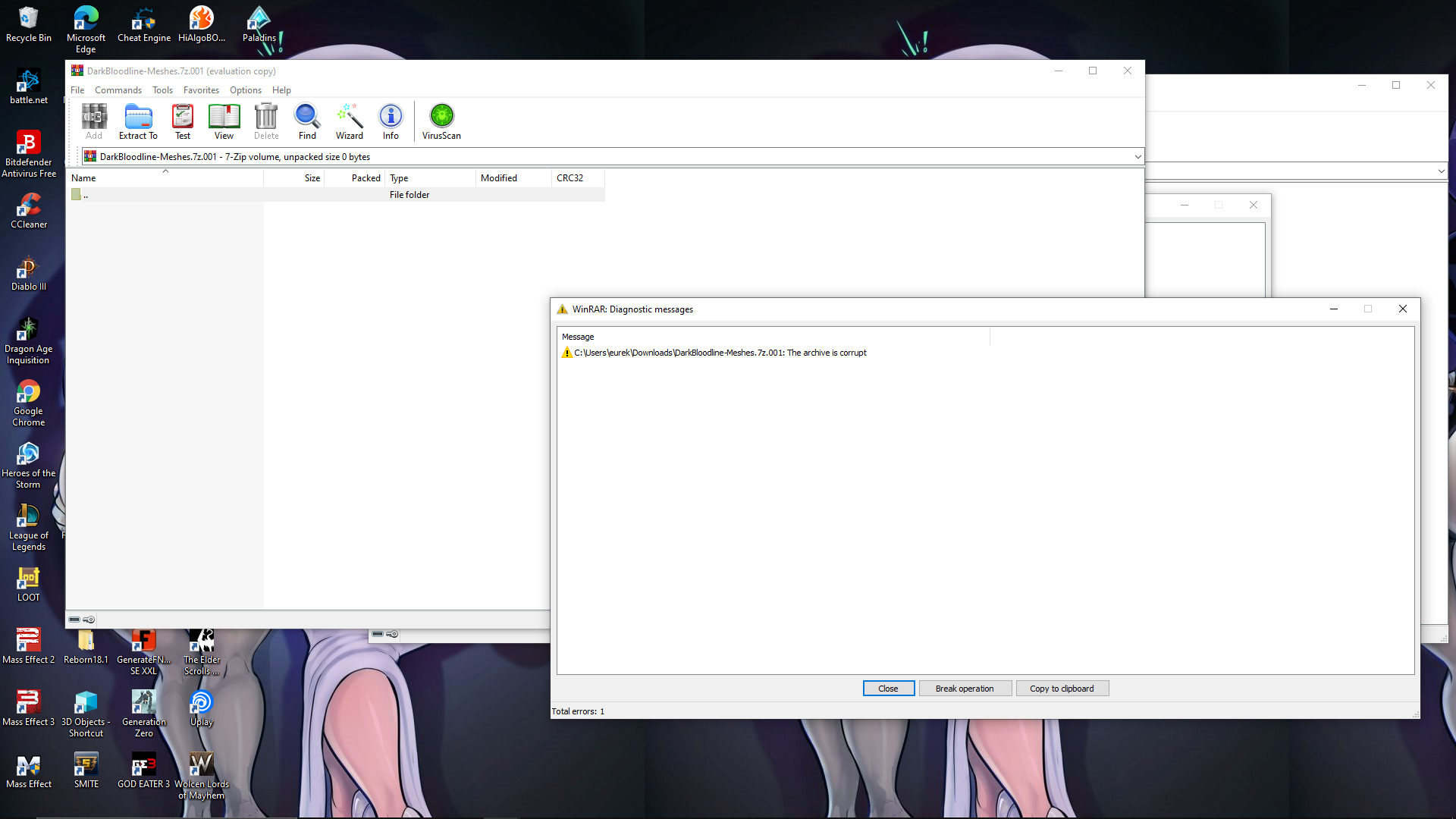The width and height of the screenshot is (1456, 819).
Task: Open Cheat Engine desktop shortcut
Action: pos(144,24)
